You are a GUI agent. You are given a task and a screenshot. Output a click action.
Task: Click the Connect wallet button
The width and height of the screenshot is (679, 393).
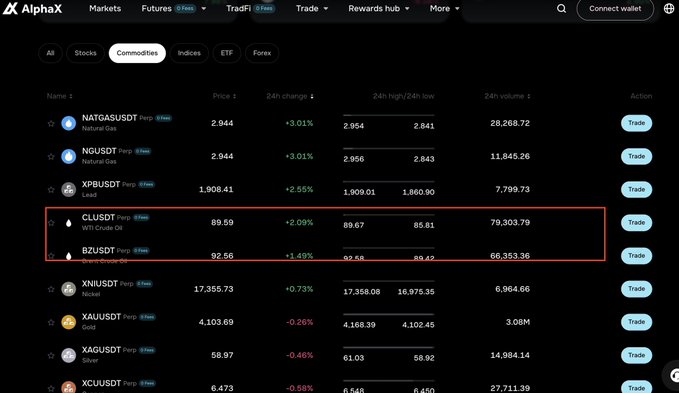[615, 9]
